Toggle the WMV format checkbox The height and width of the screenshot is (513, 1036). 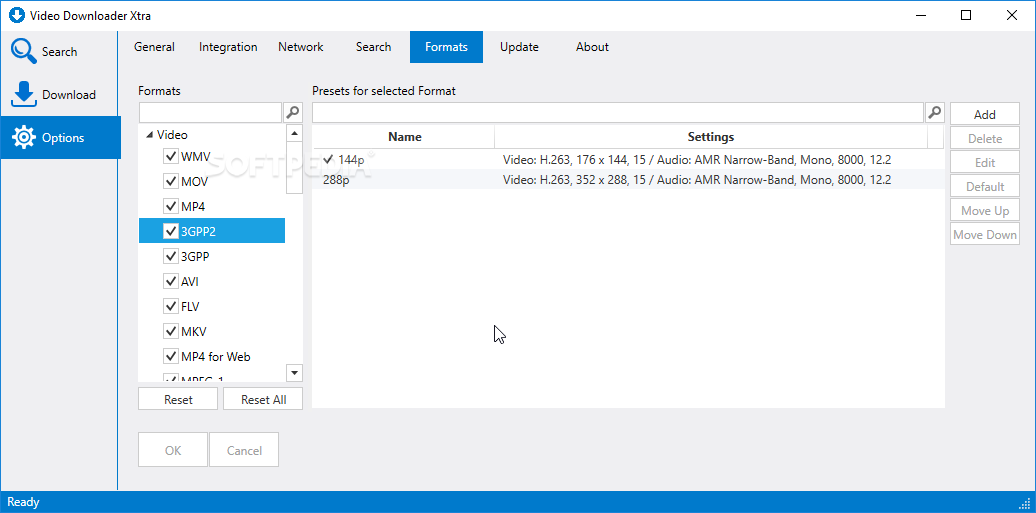[x=170, y=157]
